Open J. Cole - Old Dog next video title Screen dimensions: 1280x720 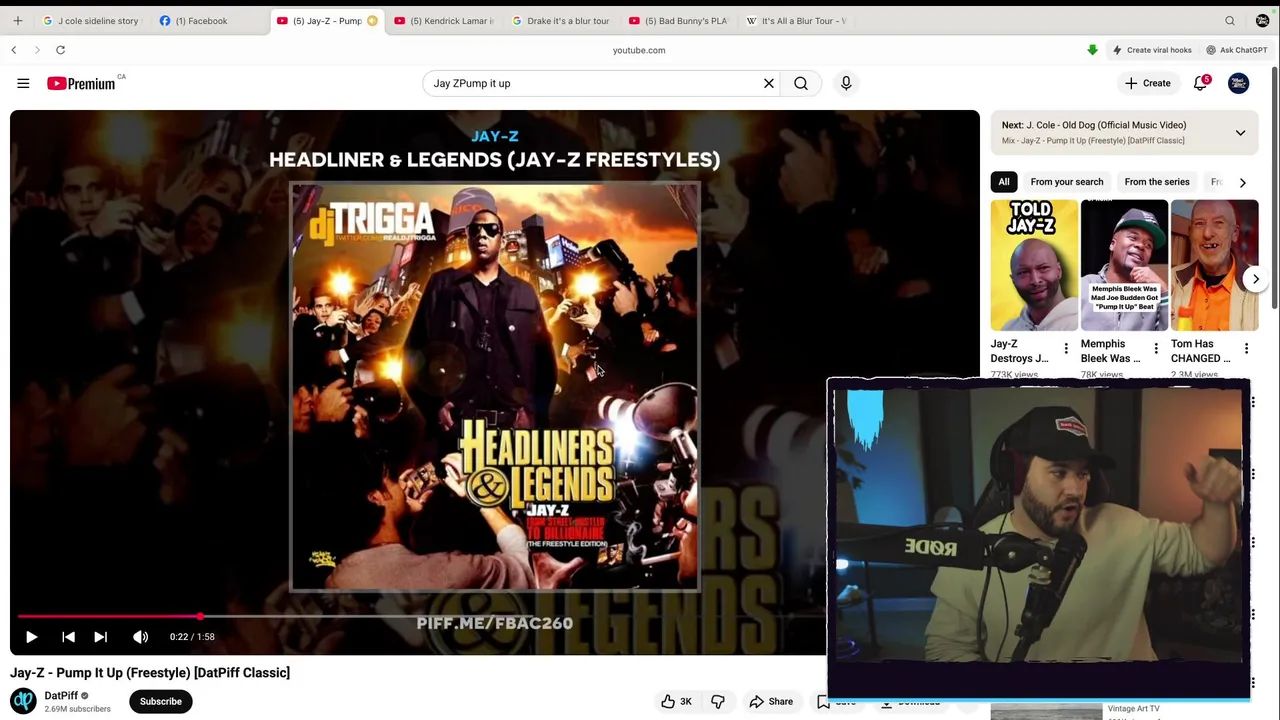coord(1094,125)
